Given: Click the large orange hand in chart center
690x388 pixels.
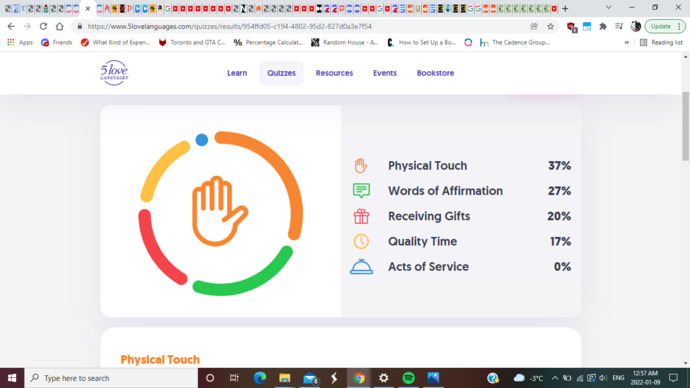Looking at the screenshot, I should [x=219, y=211].
